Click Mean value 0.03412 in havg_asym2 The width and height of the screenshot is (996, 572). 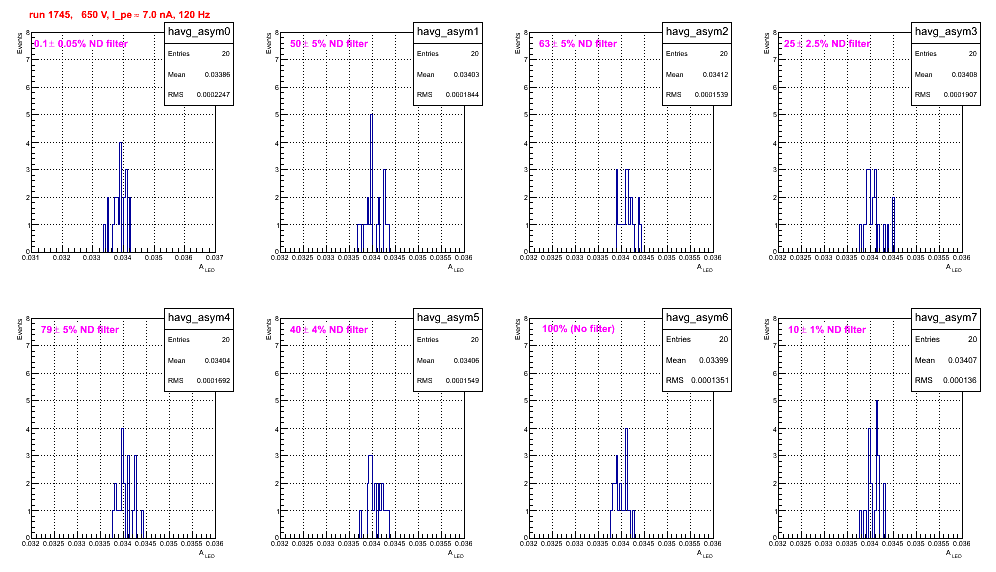coord(715,74)
